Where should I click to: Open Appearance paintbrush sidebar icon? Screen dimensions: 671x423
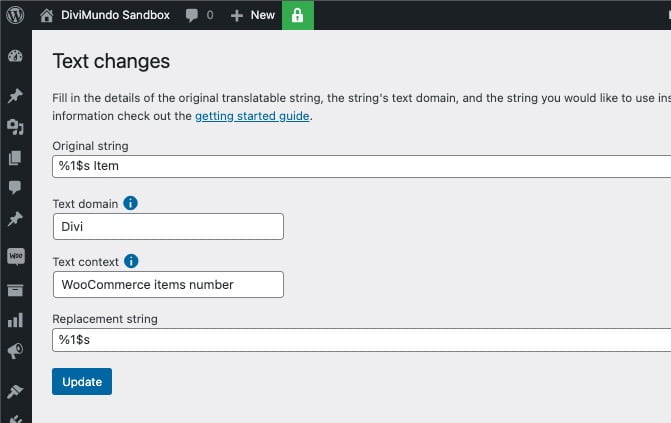15,391
